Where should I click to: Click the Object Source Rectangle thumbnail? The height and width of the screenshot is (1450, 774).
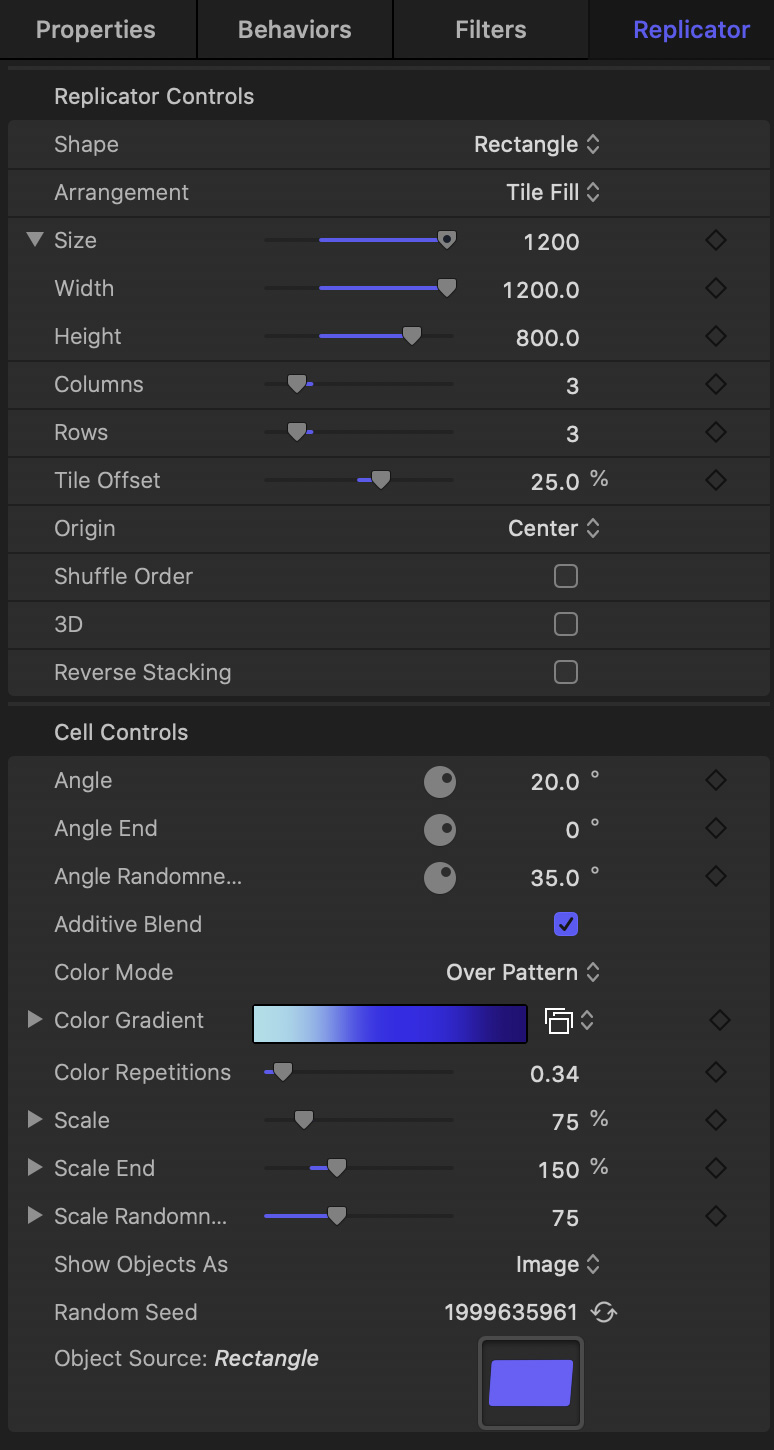531,1383
